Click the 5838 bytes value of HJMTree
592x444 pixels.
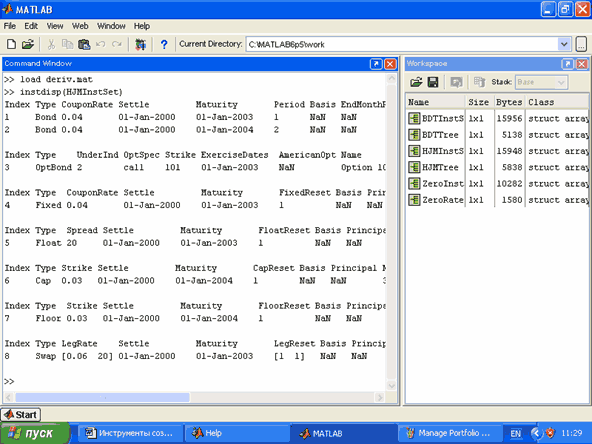(512, 167)
